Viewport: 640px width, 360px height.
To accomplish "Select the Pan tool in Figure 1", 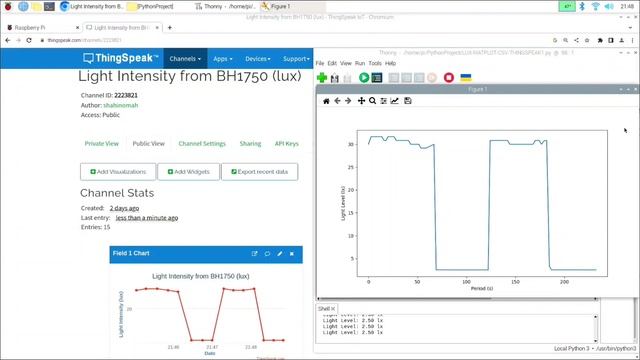I will pos(361,101).
